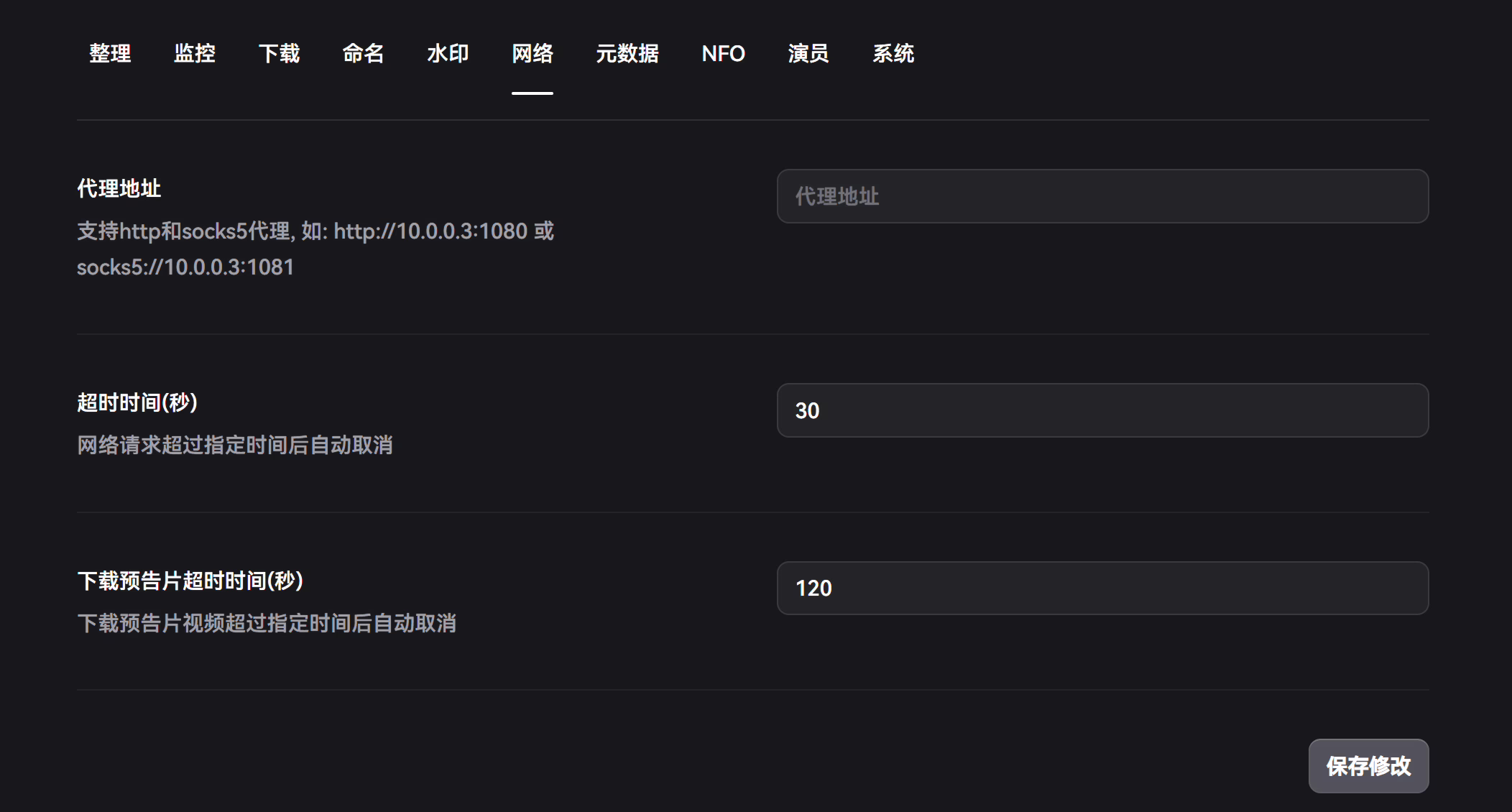Click the trailer timeout field showing 120
The width and height of the screenshot is (1512, 812).
(x=1102, y=588)
